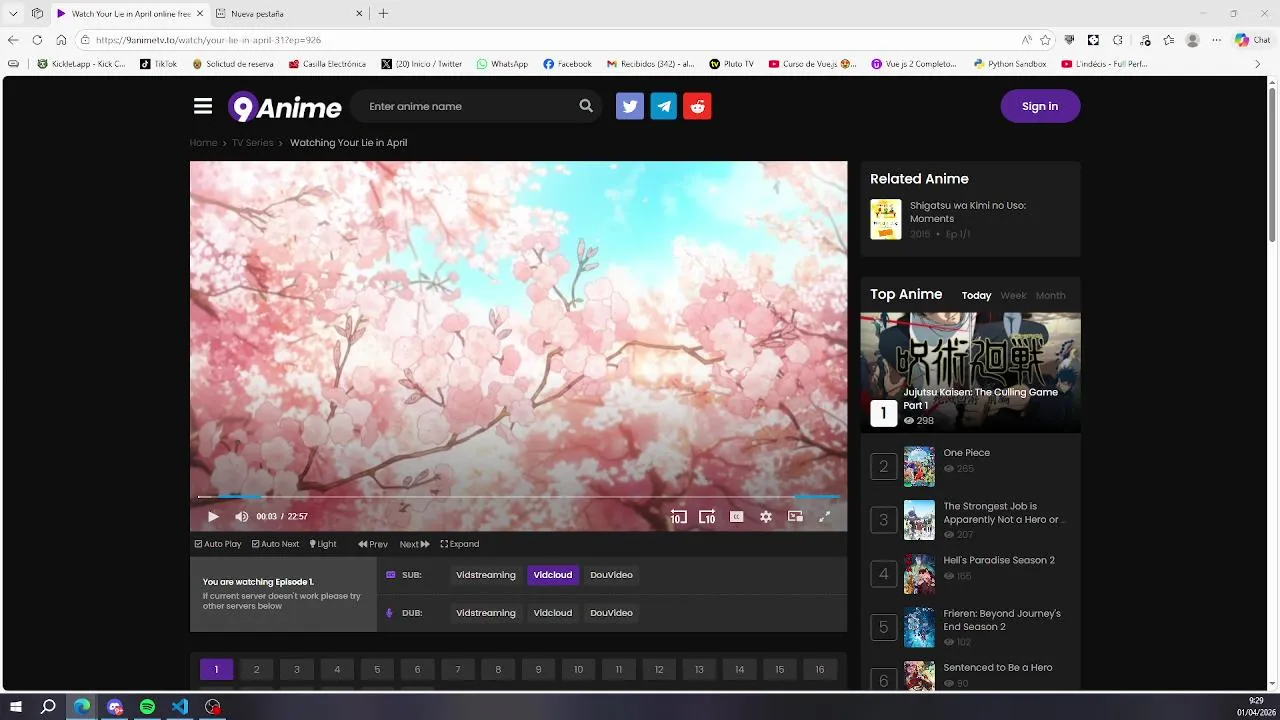The image size is (1280, 720).
Task: Open Spotify from the taskbar
Action: click(147, 707)
